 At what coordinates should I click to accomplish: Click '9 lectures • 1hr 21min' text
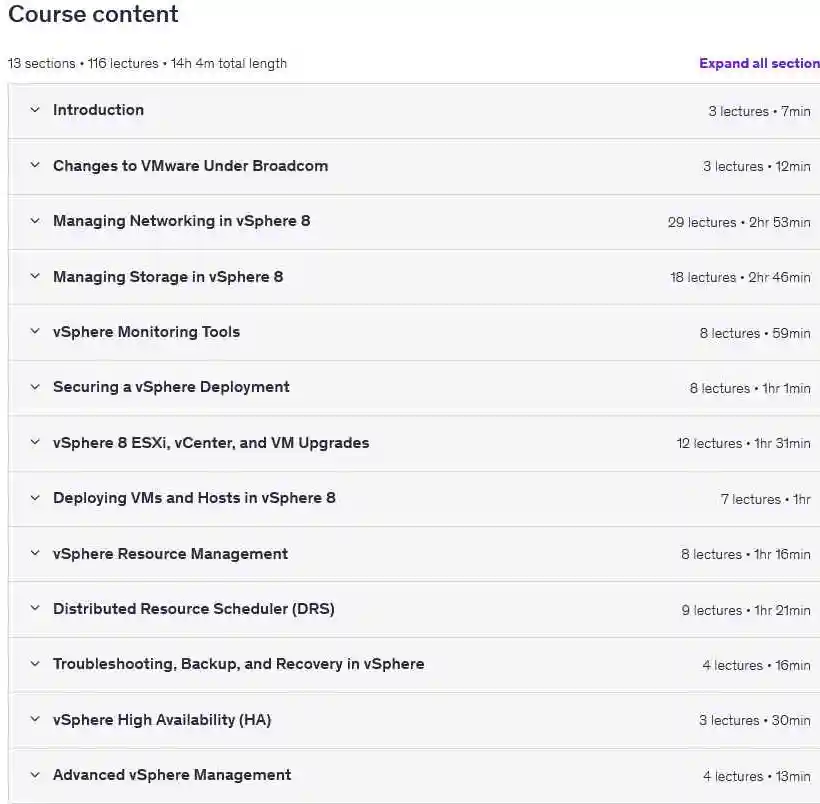[746, 610]
